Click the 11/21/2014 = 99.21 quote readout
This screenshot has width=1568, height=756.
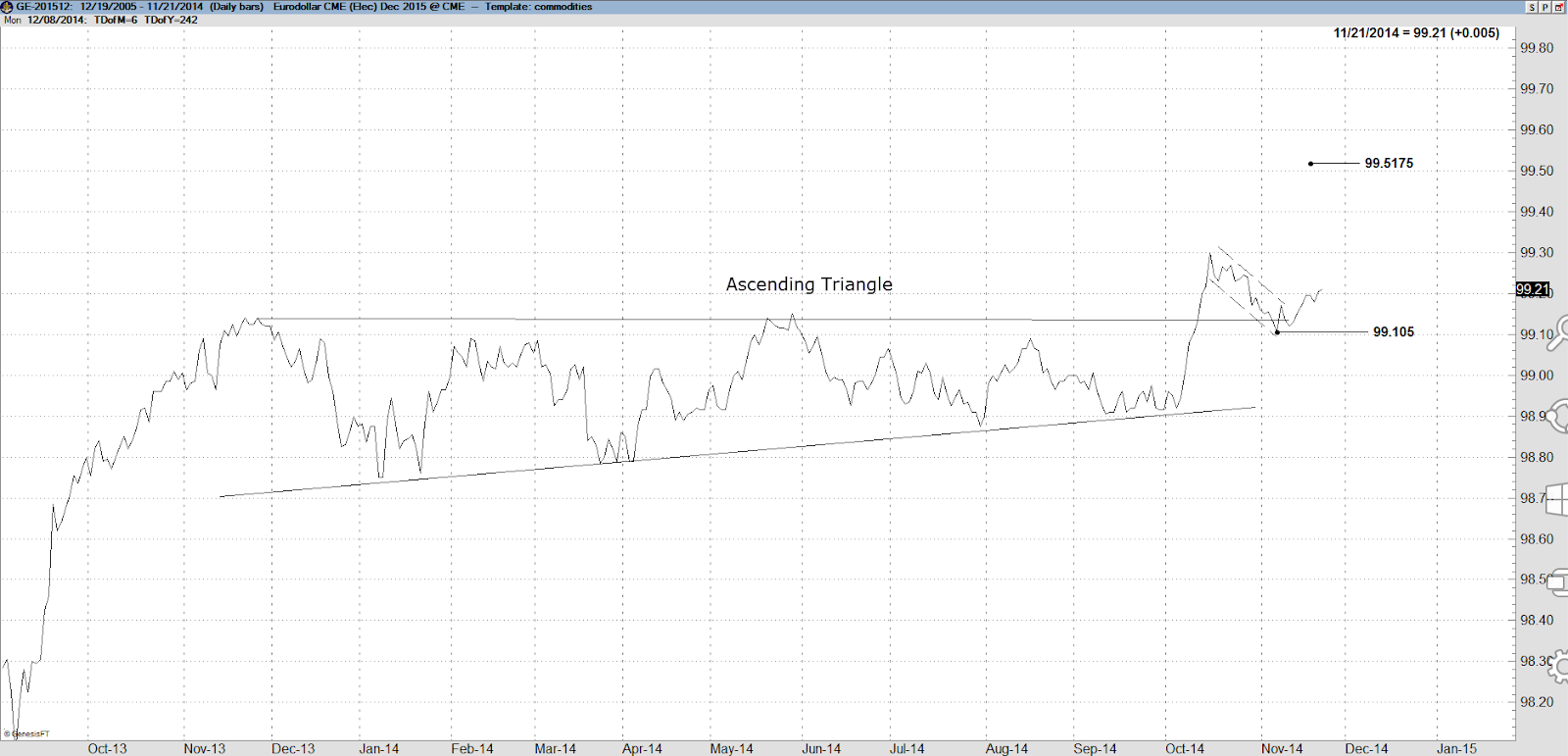click(1416, 32)
